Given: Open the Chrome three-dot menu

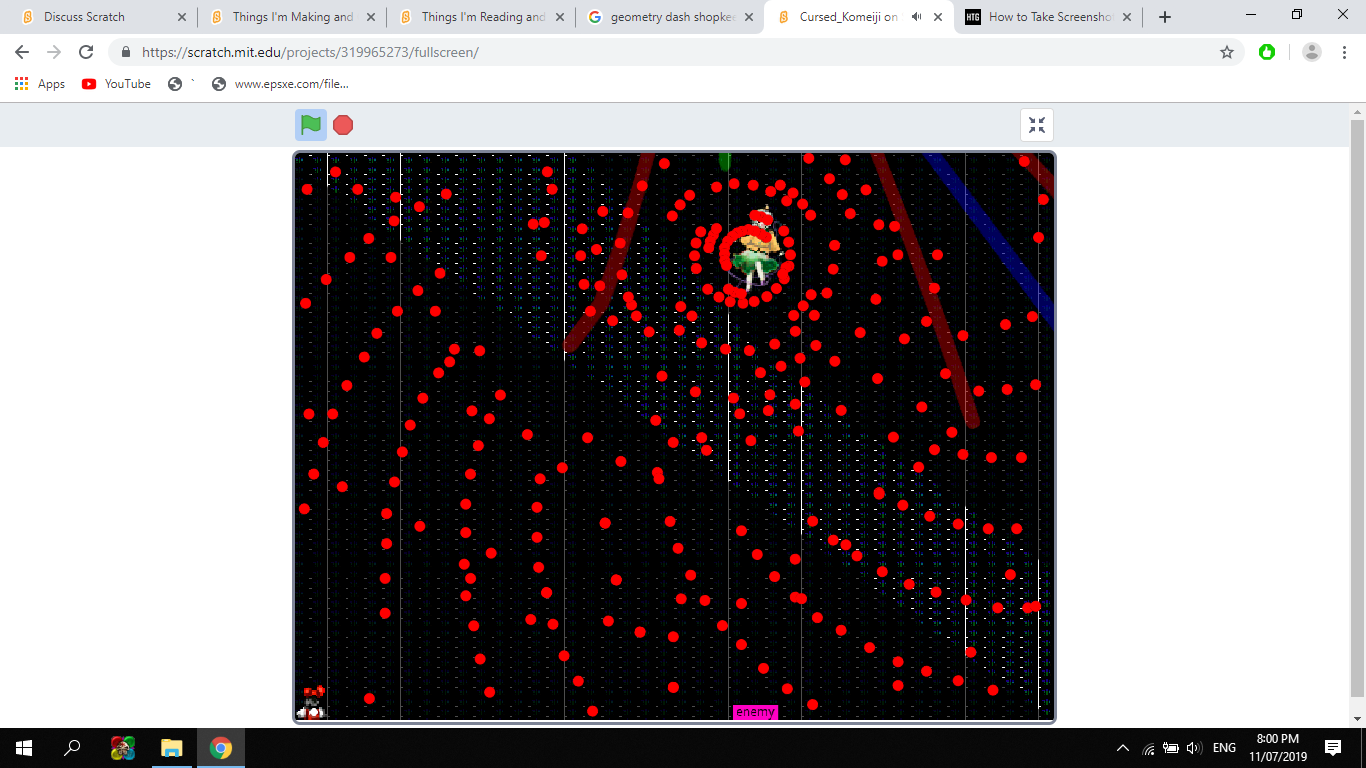Looking at the screenshot, I should click(x=1344, y=52).
